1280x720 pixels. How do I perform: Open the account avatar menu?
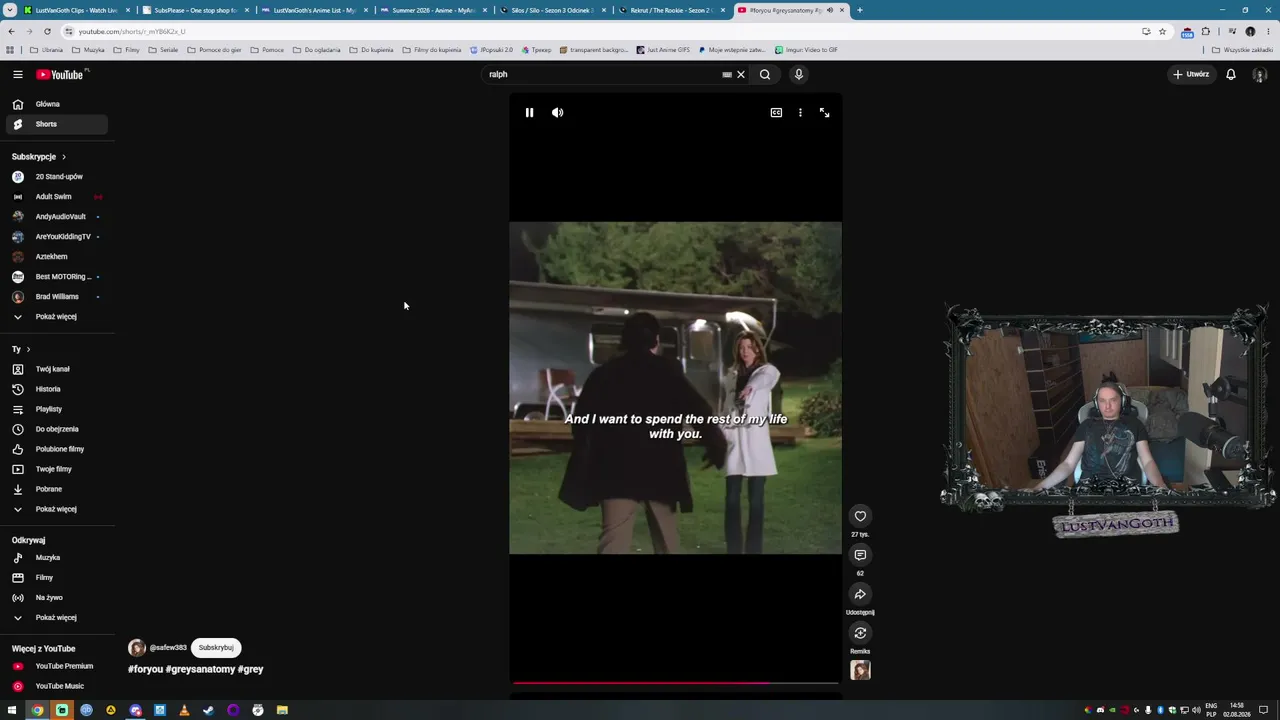pos(1260,74)
